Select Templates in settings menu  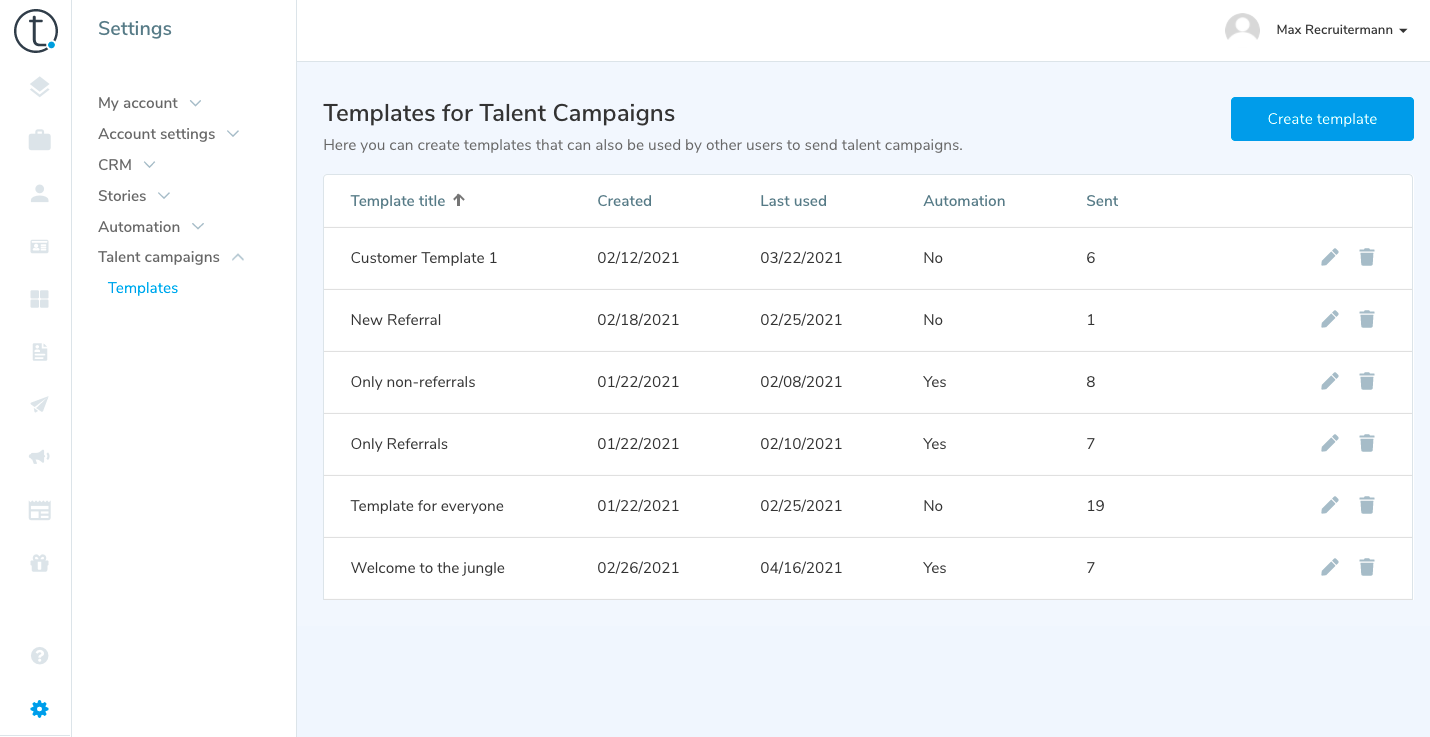(143, 288)
